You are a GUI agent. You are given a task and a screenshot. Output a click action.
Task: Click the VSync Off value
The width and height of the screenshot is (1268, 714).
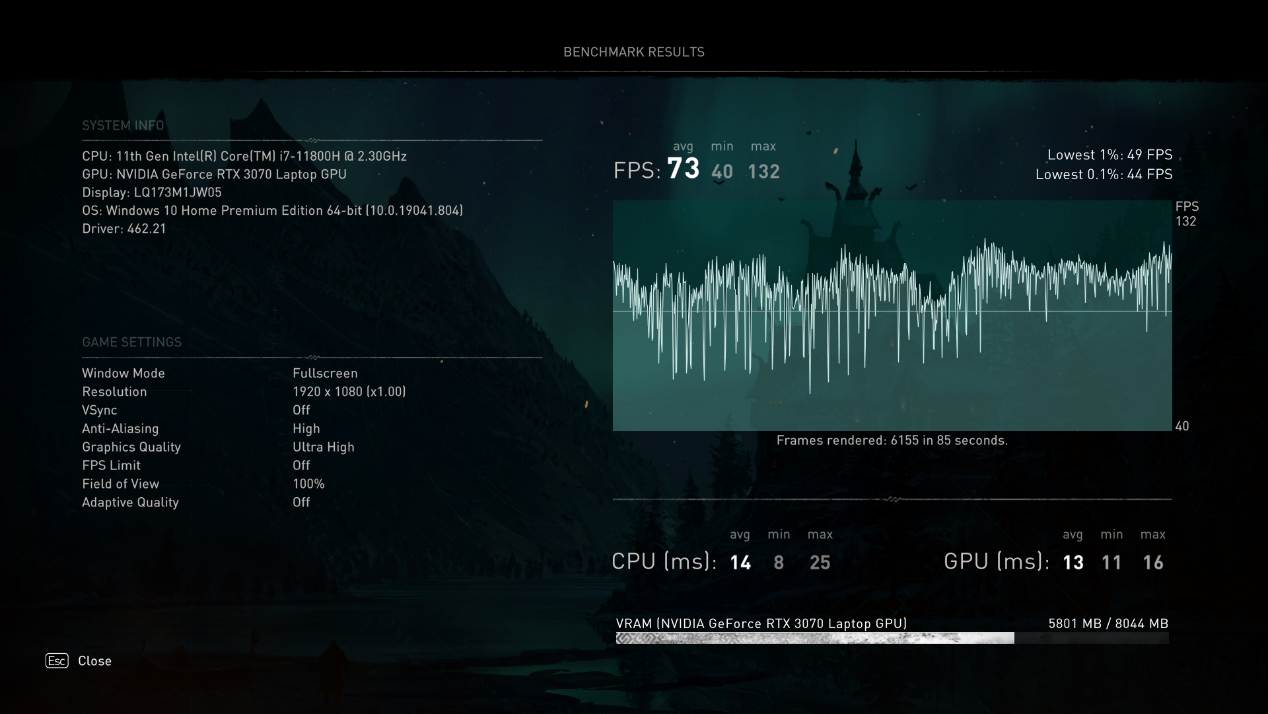301,410
